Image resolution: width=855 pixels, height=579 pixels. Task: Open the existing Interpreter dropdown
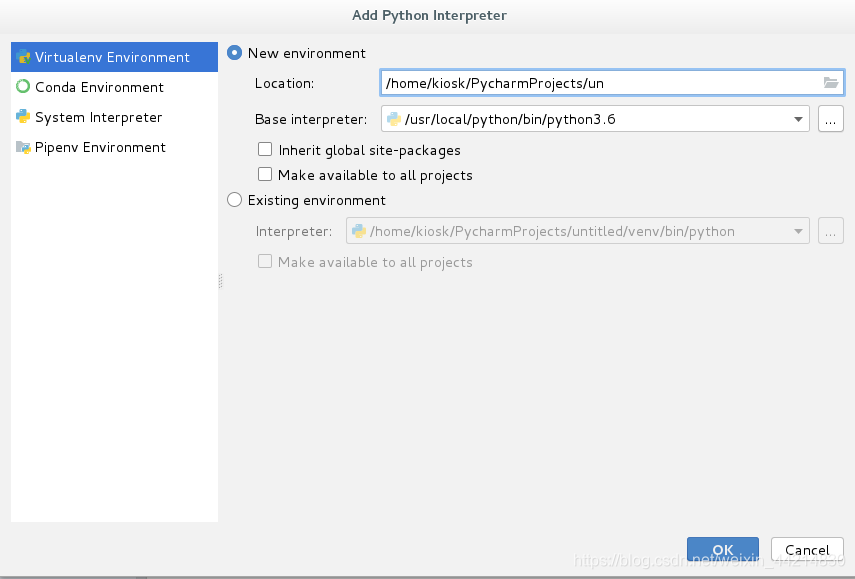click(577, 231)
